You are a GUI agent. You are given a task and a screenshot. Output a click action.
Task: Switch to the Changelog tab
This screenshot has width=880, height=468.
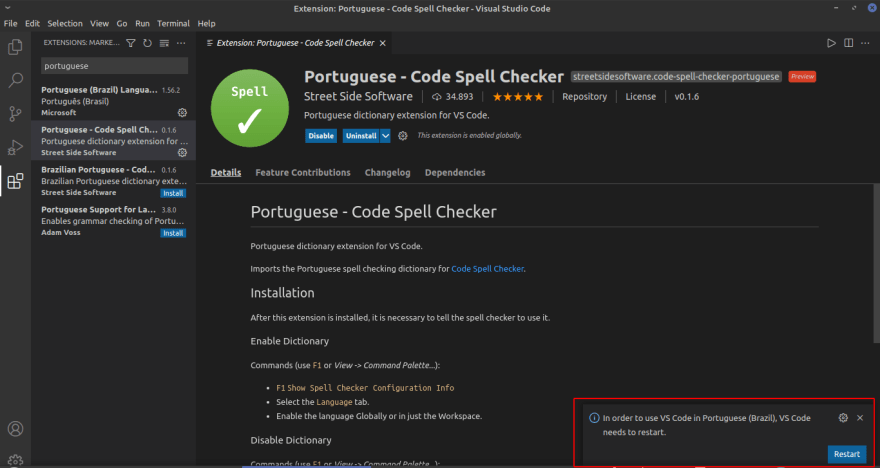388,172
